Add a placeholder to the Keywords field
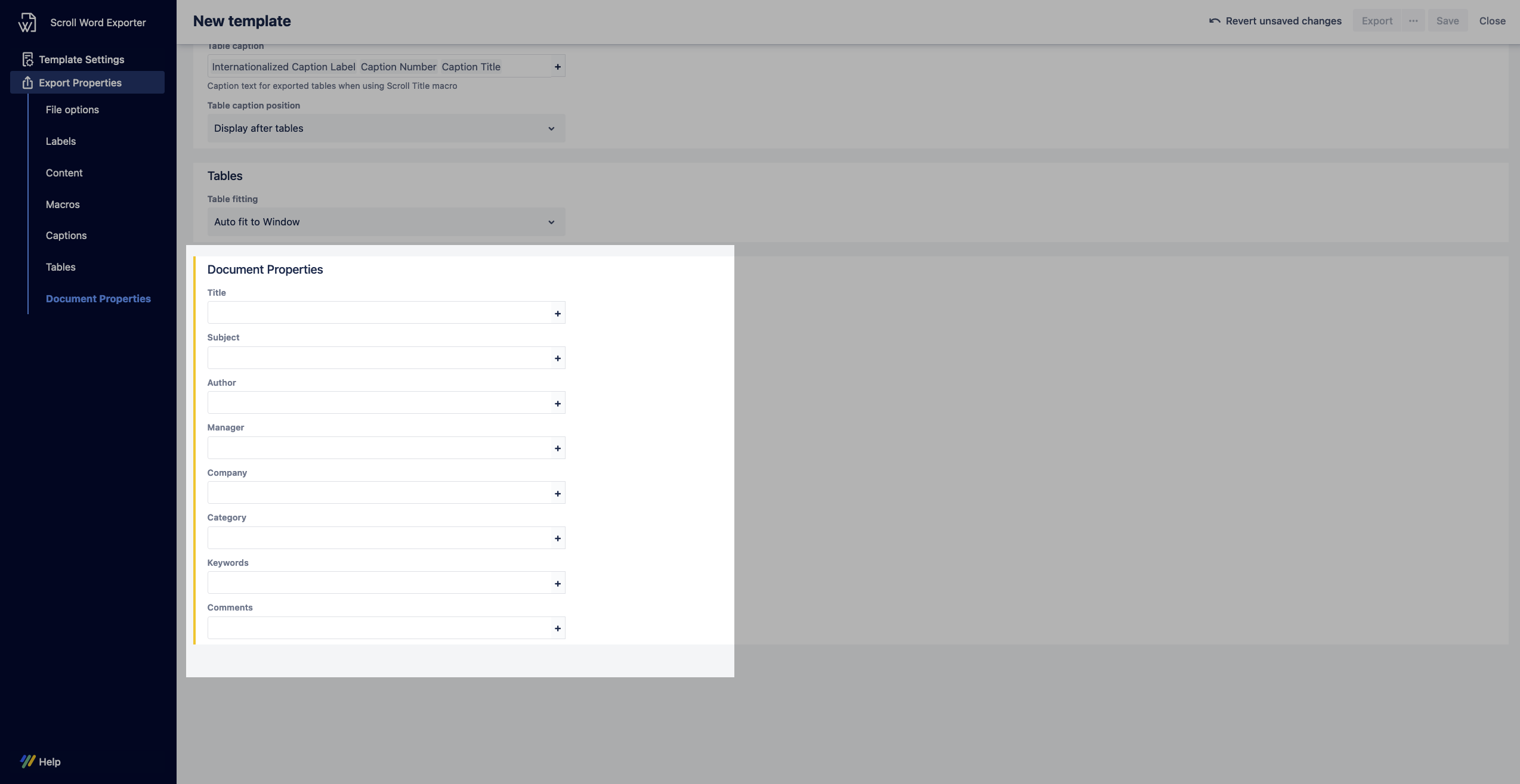1520x784 pixels. [x=557, y=582]
